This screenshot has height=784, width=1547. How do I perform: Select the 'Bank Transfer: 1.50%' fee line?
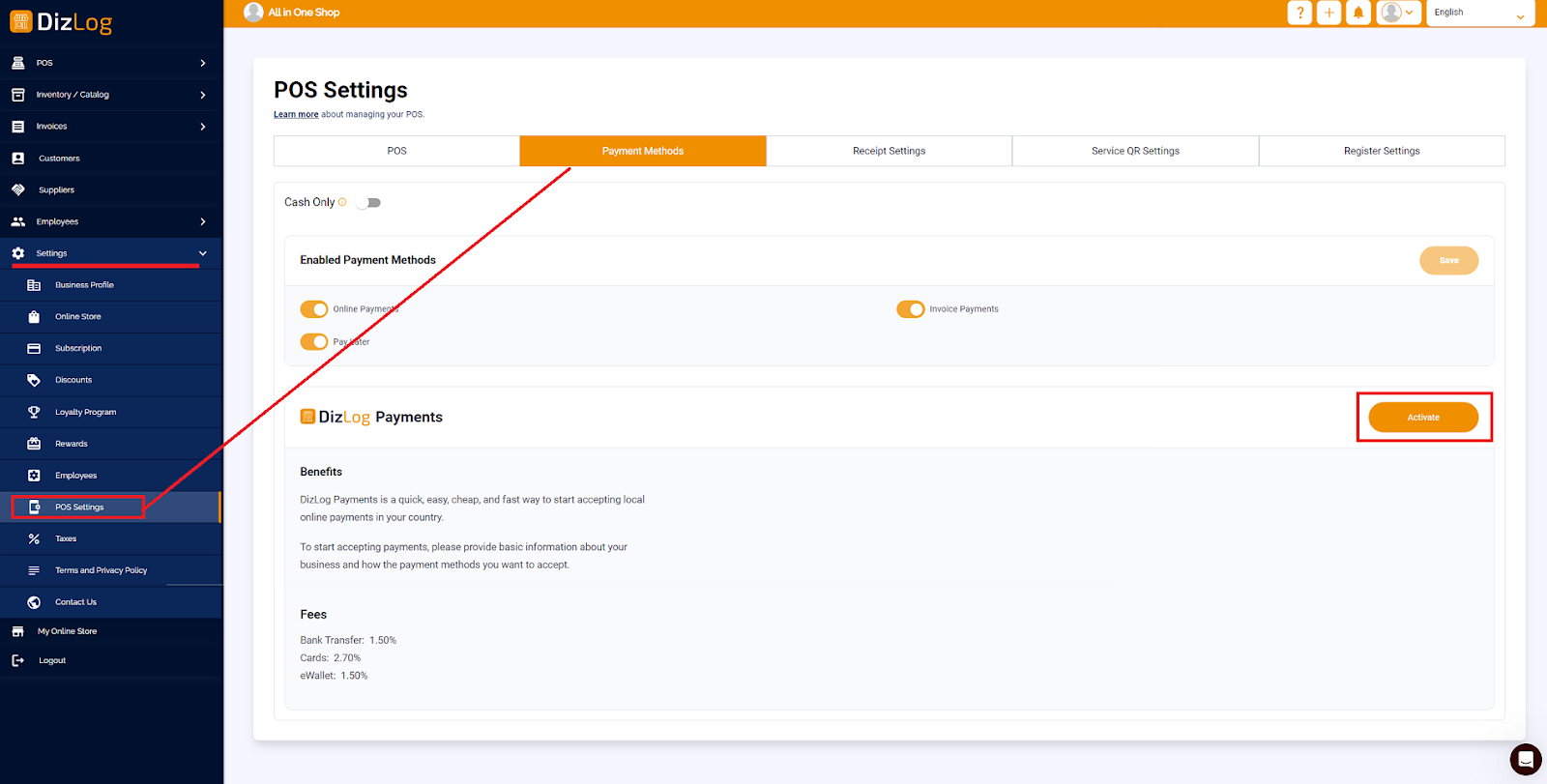(348, 640)
